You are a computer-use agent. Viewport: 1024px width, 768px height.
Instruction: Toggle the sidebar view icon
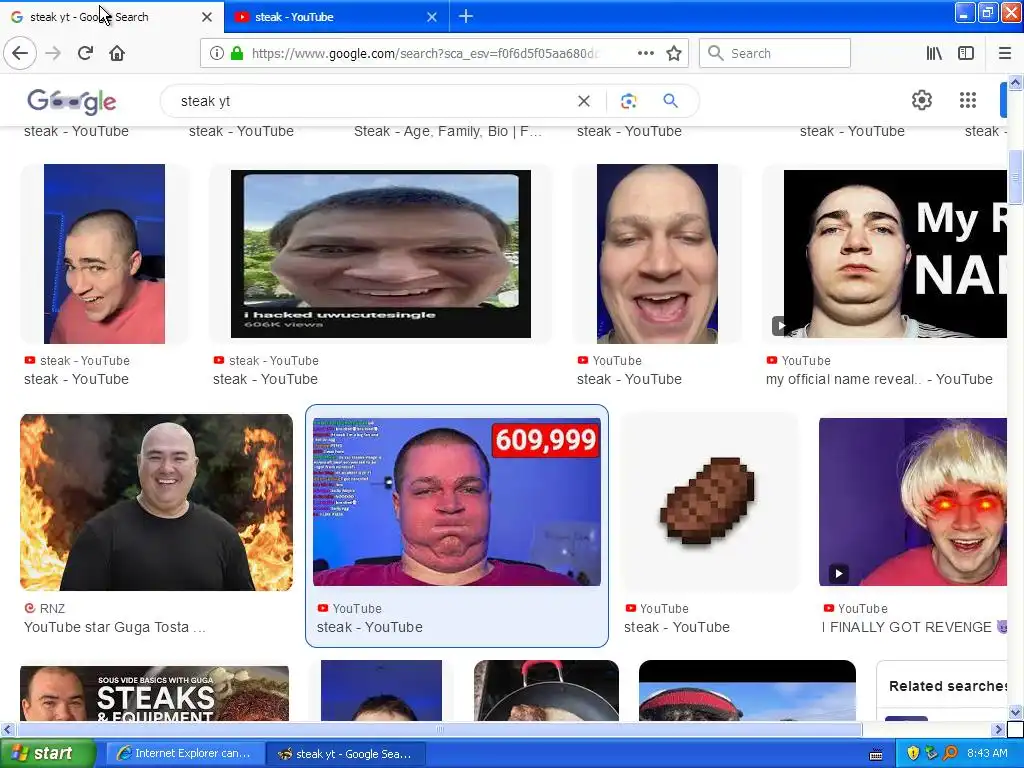[x=966, y=54]
